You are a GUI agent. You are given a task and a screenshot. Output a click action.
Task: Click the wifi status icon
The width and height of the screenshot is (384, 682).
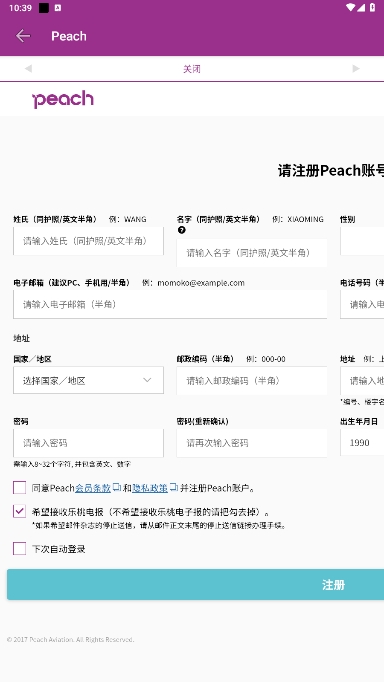351,8
